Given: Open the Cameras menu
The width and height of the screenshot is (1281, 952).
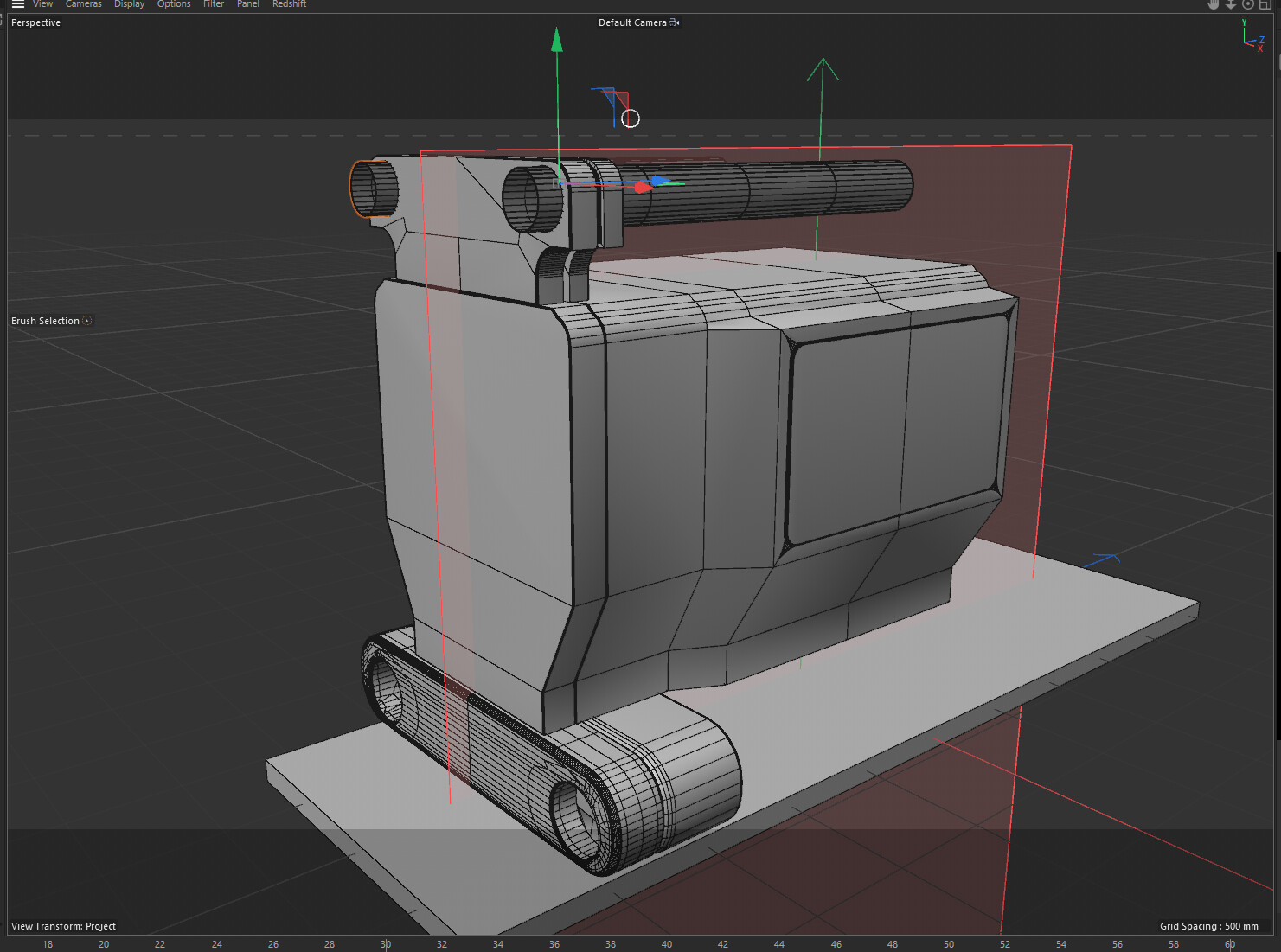Looking at the screenshot, I should pyautogui.click(x=83, y=4).
